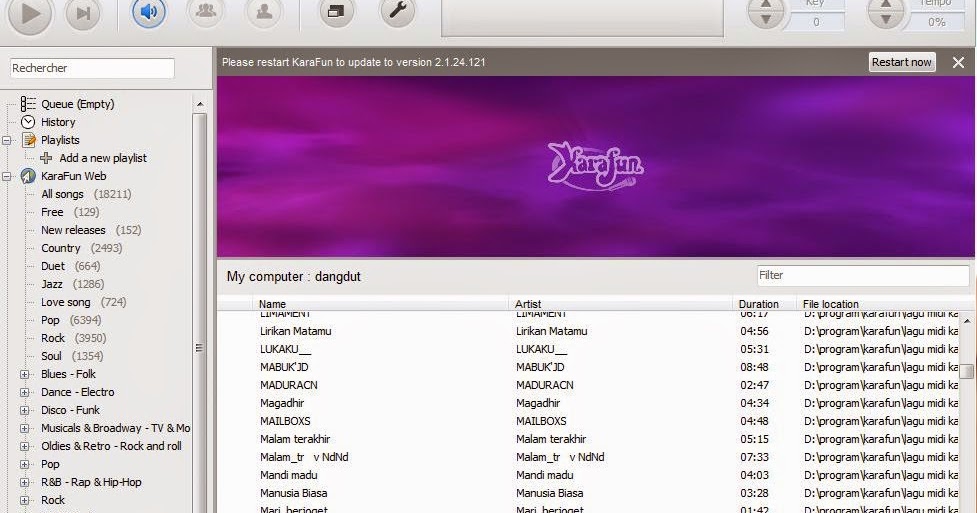Click the plus icon for new playlist
Viewport: 977px width, 513px height.
pos(46,158)
